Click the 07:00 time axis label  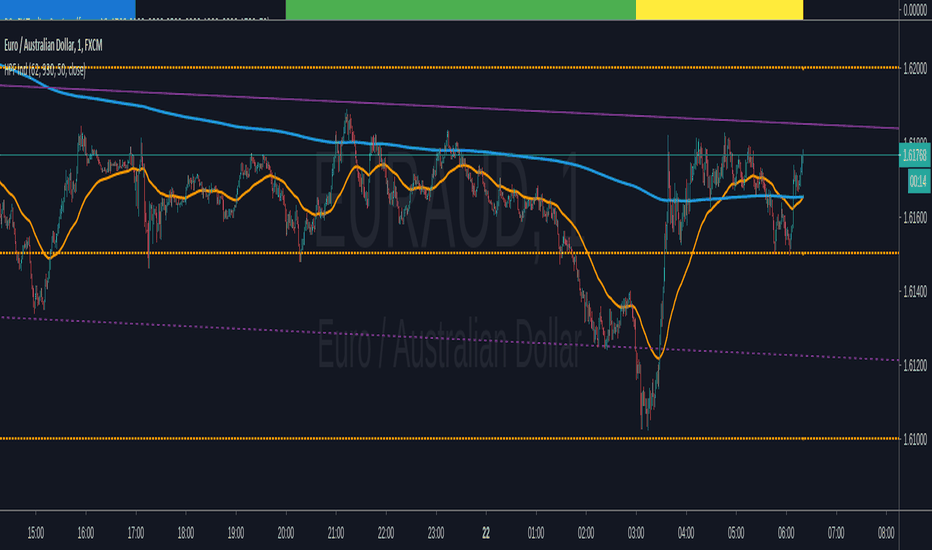pos(836,533)
